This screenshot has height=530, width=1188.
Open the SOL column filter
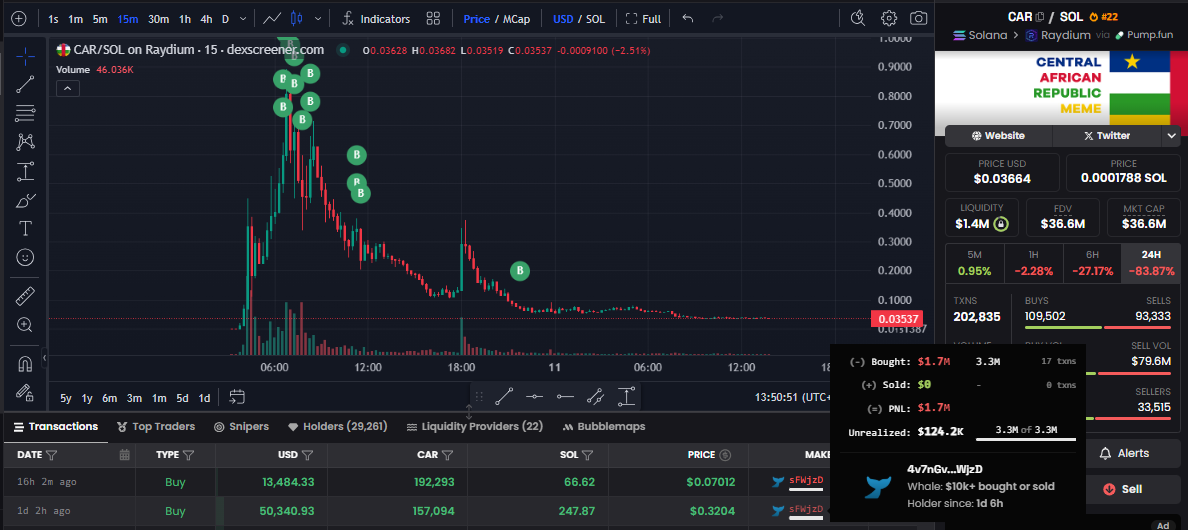pyautogui.click(x=588, y=455)
